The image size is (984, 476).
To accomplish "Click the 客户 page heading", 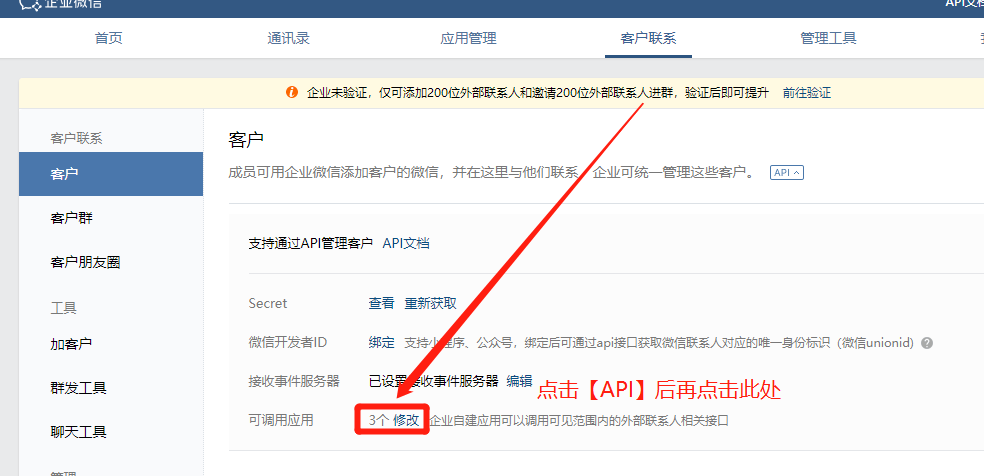I will 246,140.
